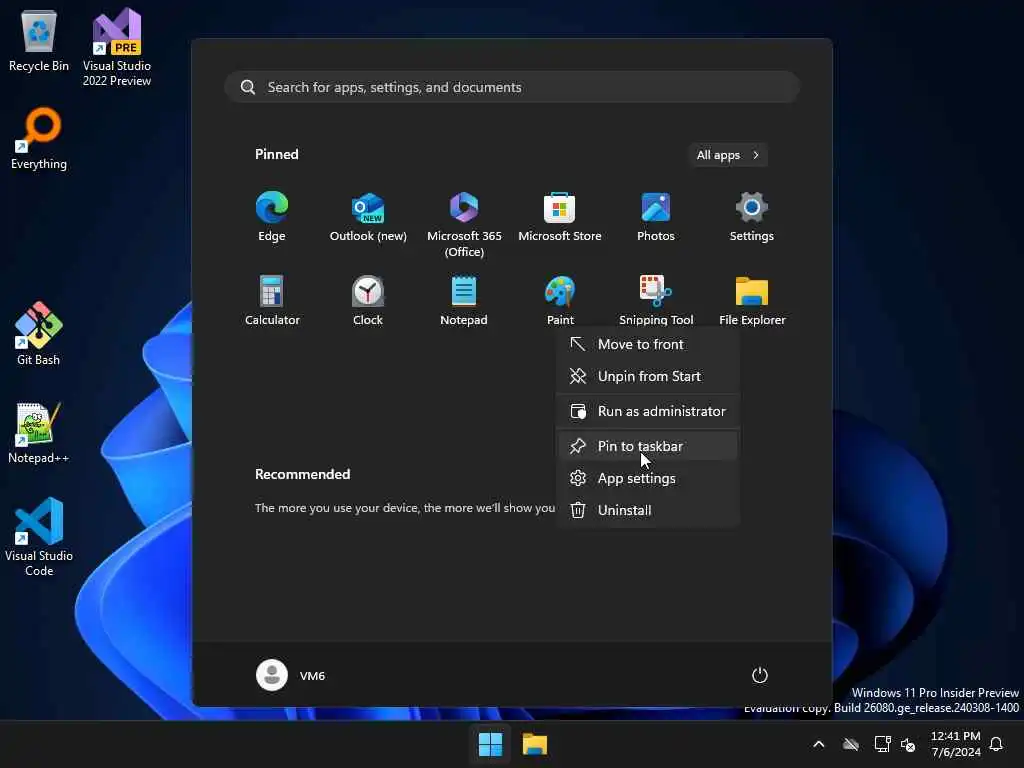Launch Snipping Tool pinned app
This screenshot has height=768, width=1024.
[656, 301]
